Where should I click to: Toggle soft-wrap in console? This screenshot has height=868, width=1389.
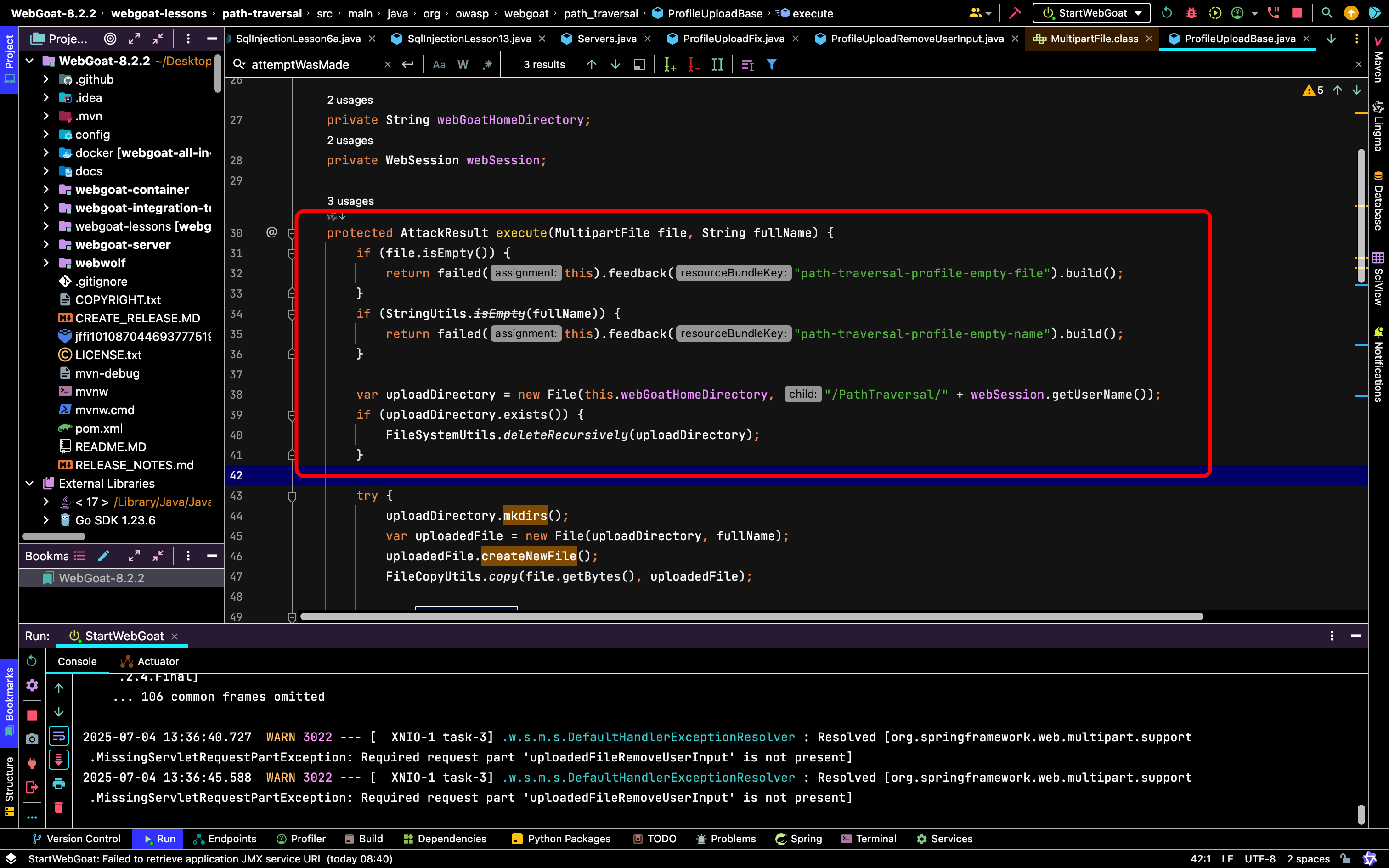click(58, 735)
